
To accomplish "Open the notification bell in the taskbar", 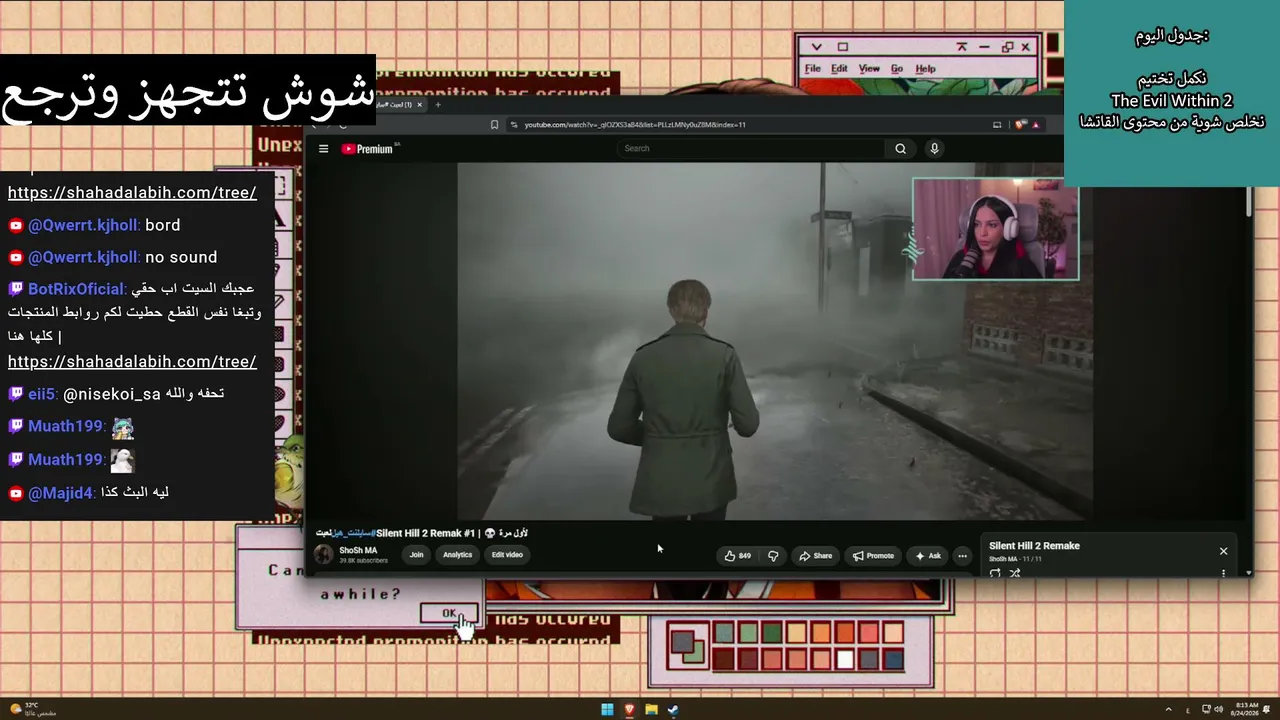I will tap(1267, 710).
